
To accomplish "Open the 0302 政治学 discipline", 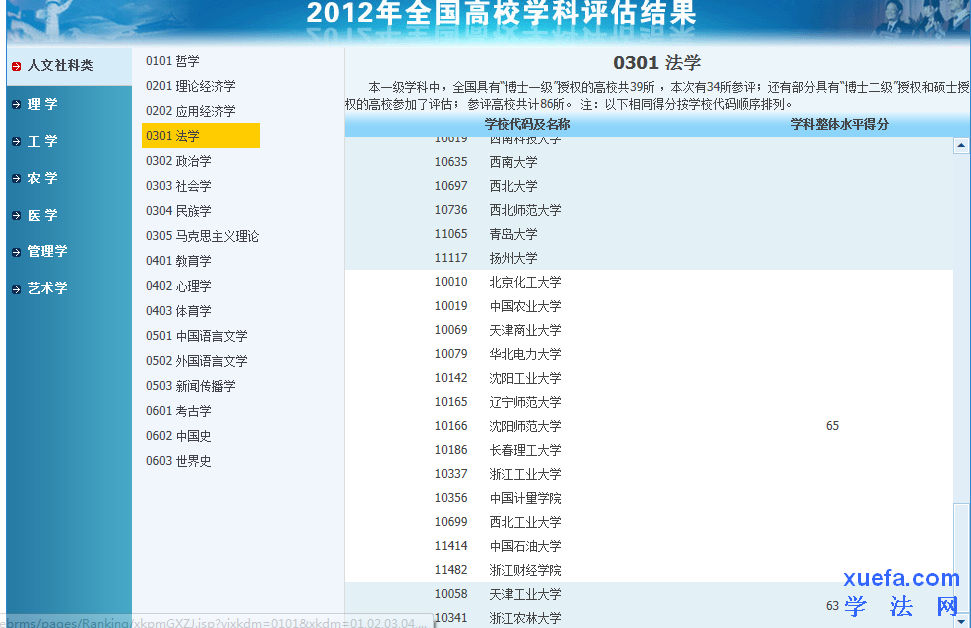I will pyautogui.click(x=178, y=161).
